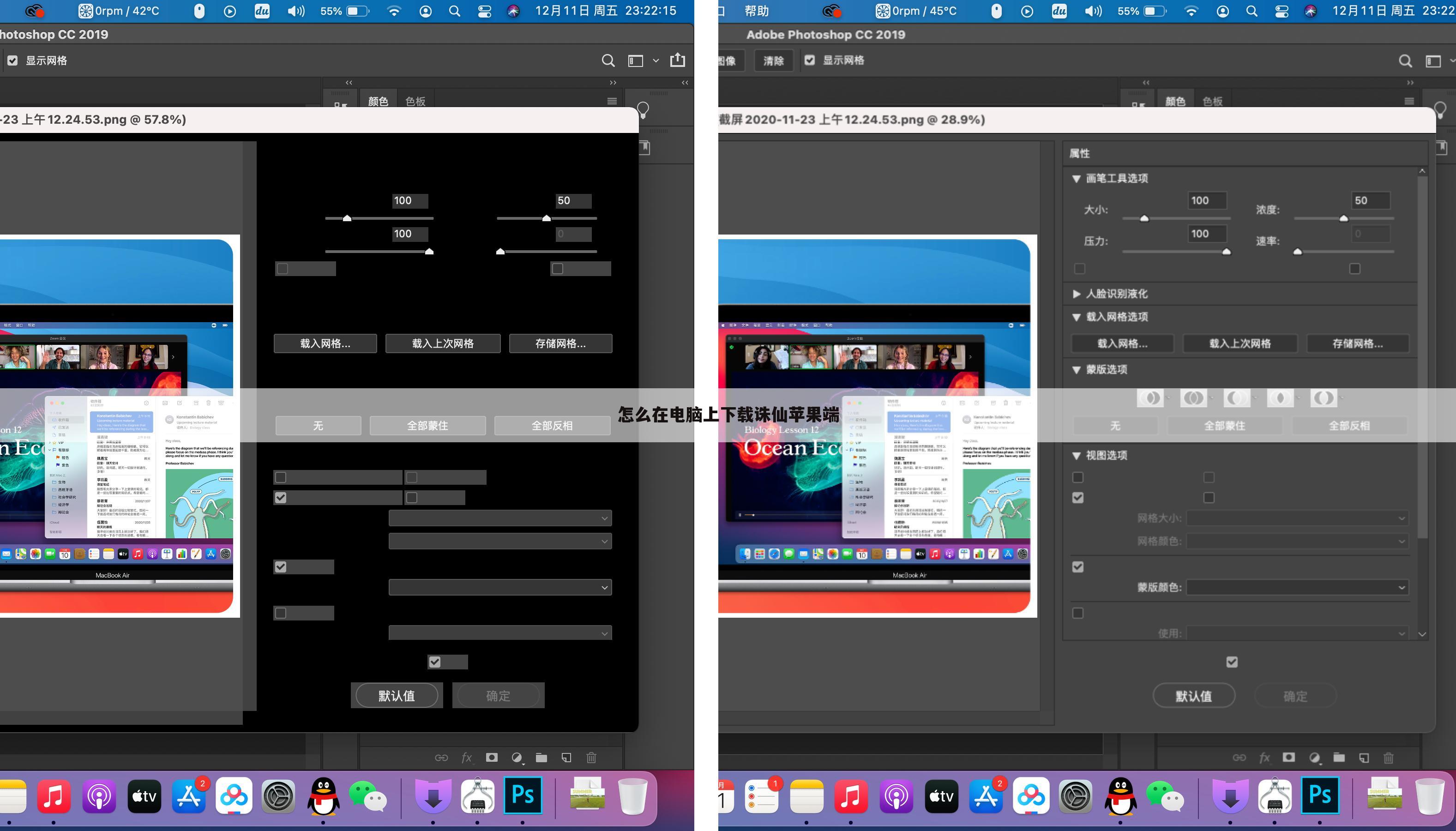Image resolution: width=1456 pixels, height=831 pixels.
Task: Toggle the checked checkbox above 蒙版颜色 dropdown
Action: click(x=1078, y=567)
